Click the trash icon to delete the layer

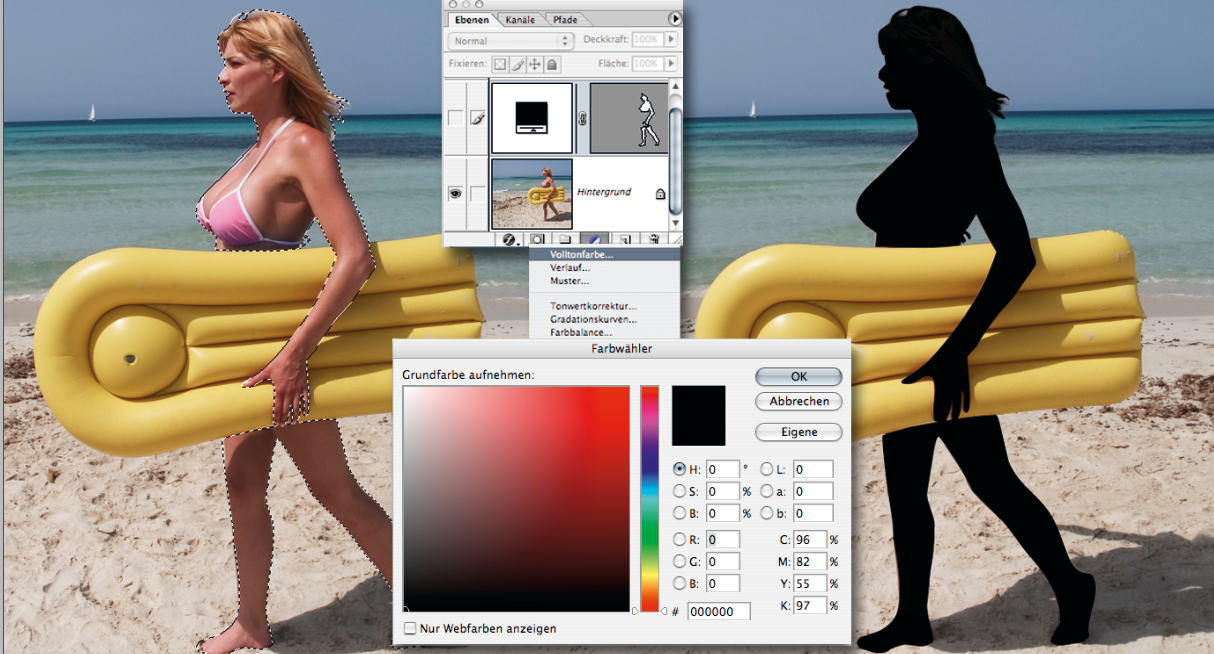click(x=652, y=239)
